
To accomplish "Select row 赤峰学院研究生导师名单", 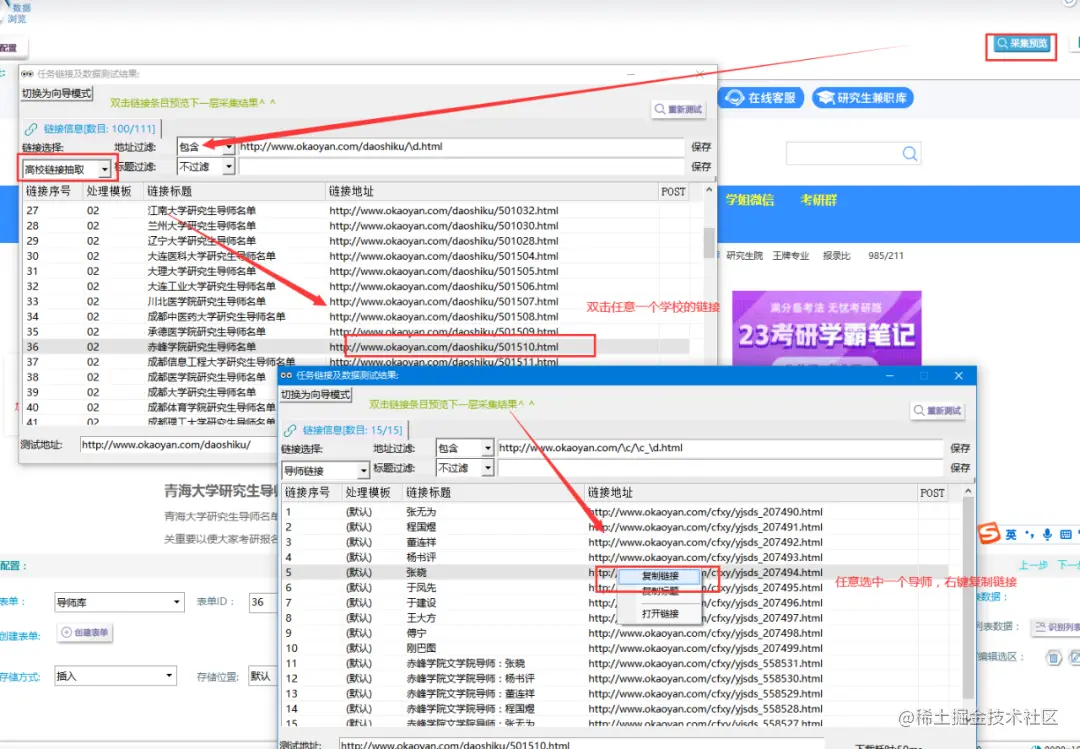I will [355, 347].
